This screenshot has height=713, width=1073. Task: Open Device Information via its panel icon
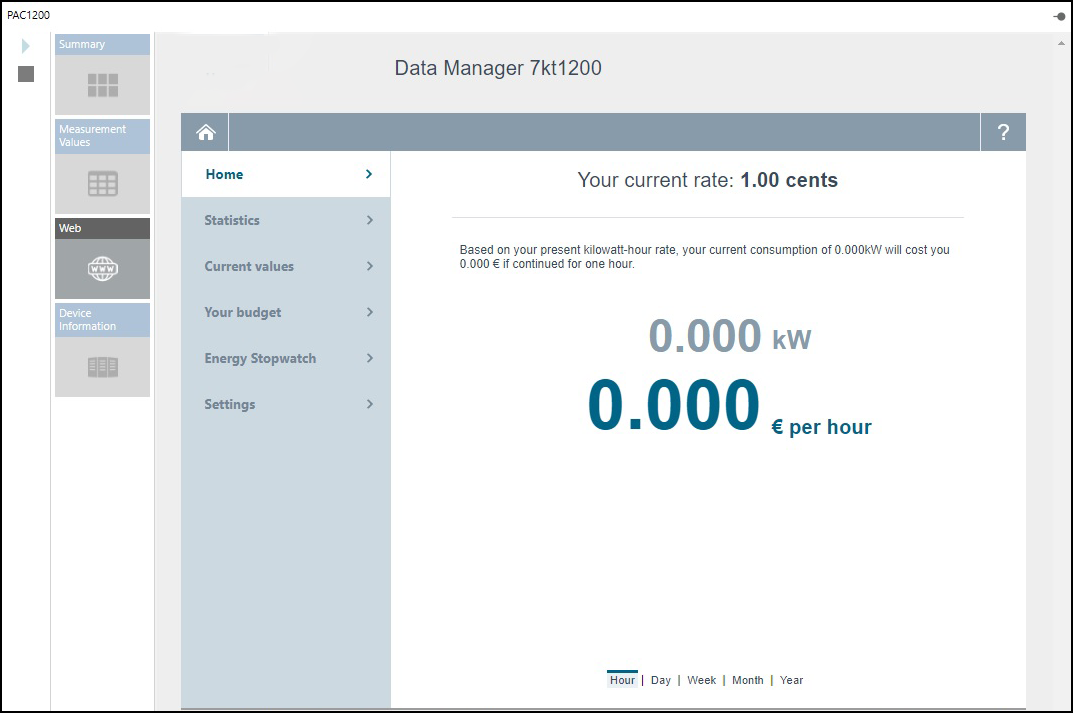101,366
